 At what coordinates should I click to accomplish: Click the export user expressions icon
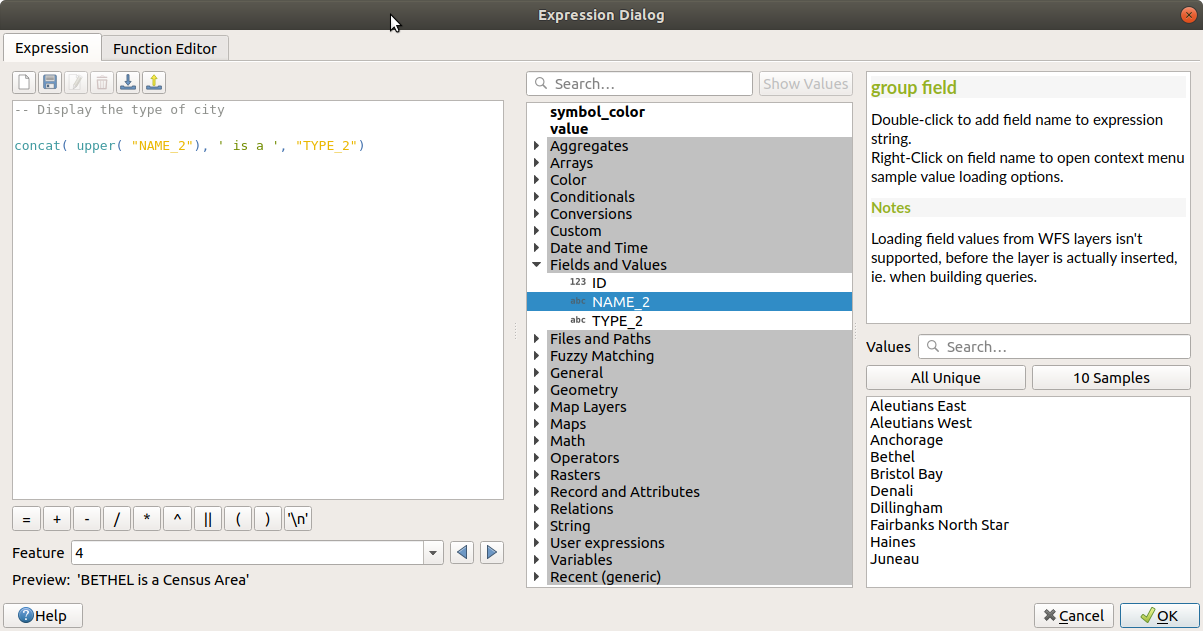coord(154,83)
